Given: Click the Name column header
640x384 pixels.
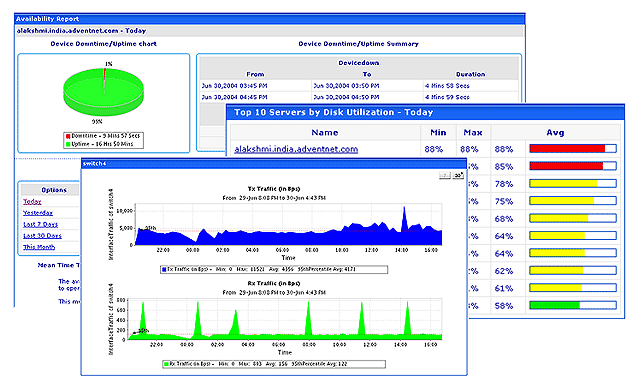Looking at the screenshot, I should pyautogui.click(x=325, y=133).
